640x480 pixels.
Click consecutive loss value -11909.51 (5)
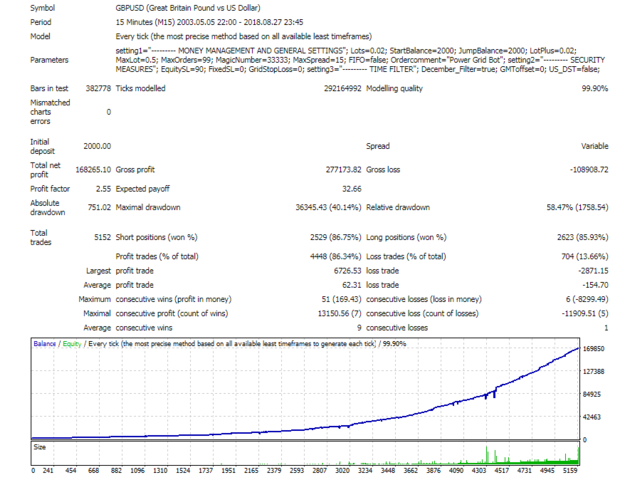(585, 313)
